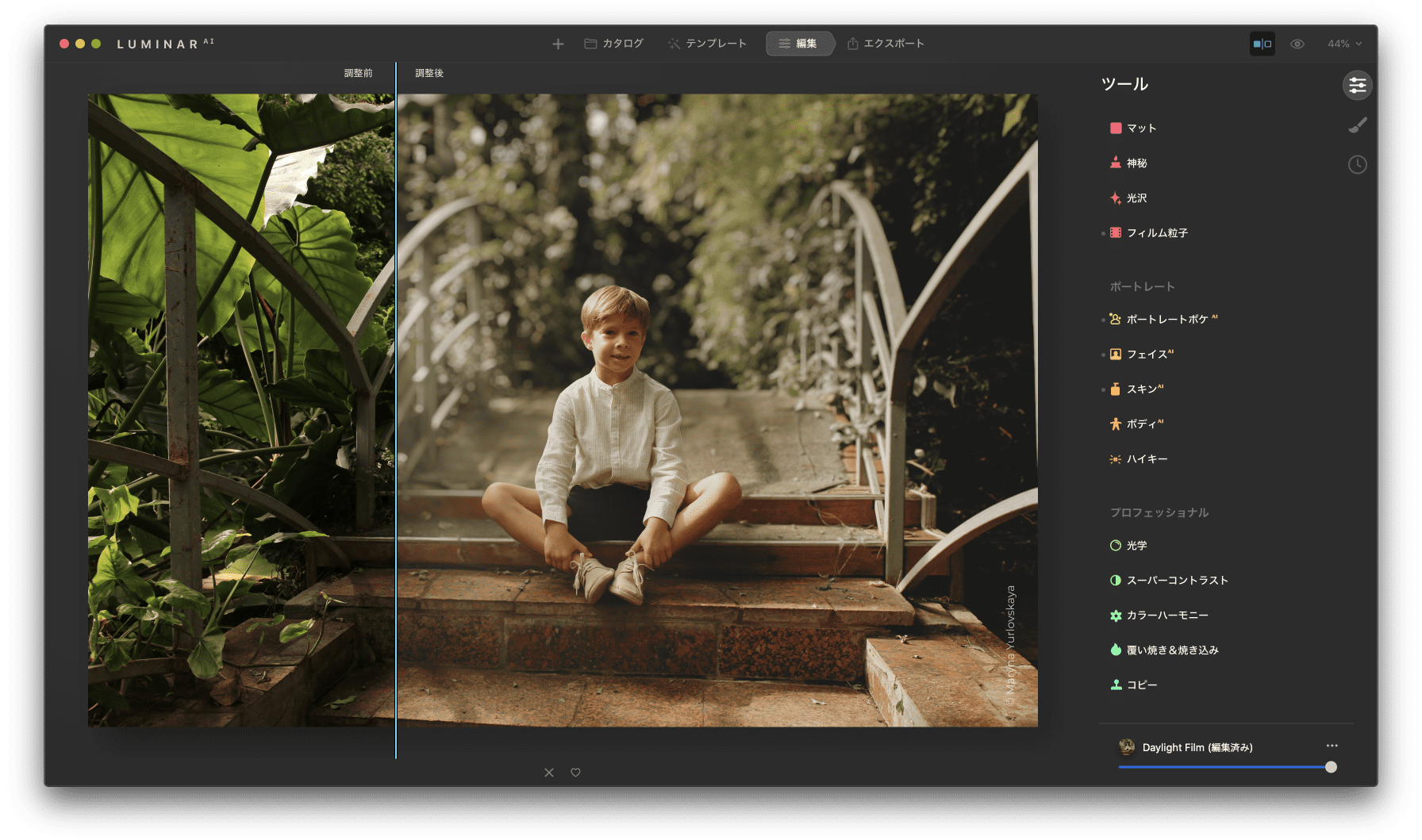Open the Portrait Bokeh AI tool
The width and height of the screenshot is (1422, 840).
1166,320
